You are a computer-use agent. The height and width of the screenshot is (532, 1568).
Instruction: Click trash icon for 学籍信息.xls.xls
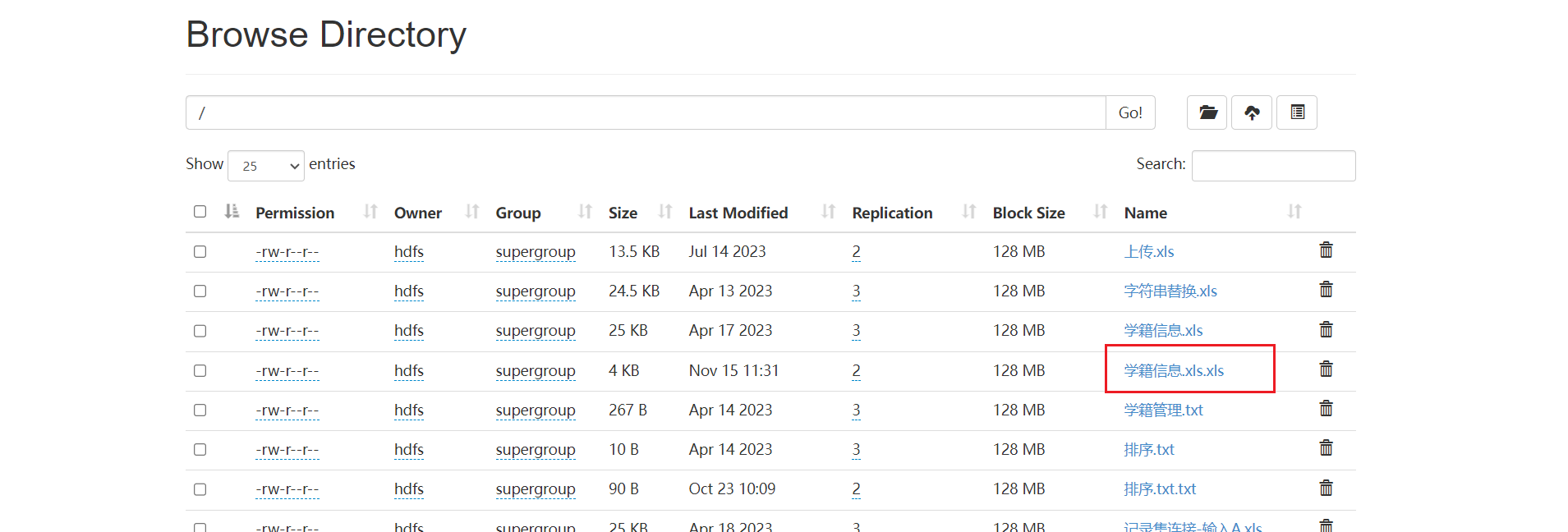click(1326, 369)
